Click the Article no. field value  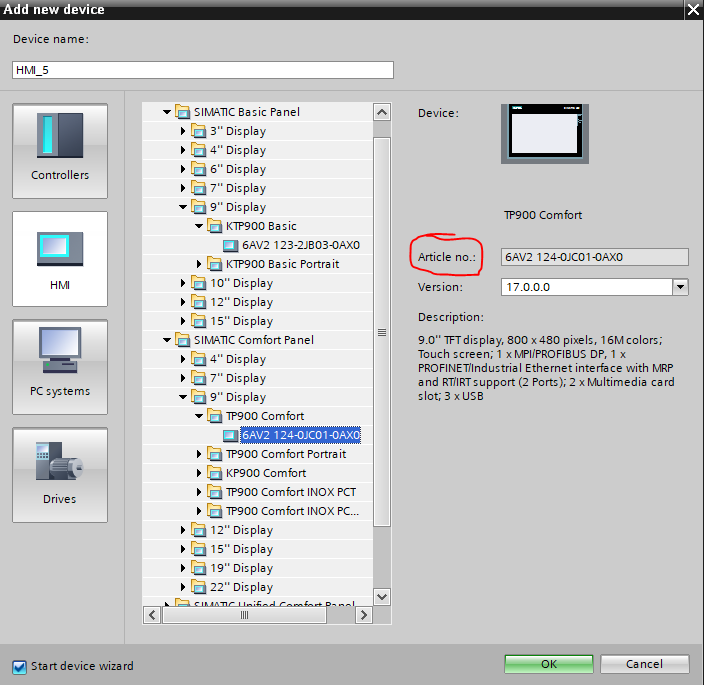click(594, 257)
